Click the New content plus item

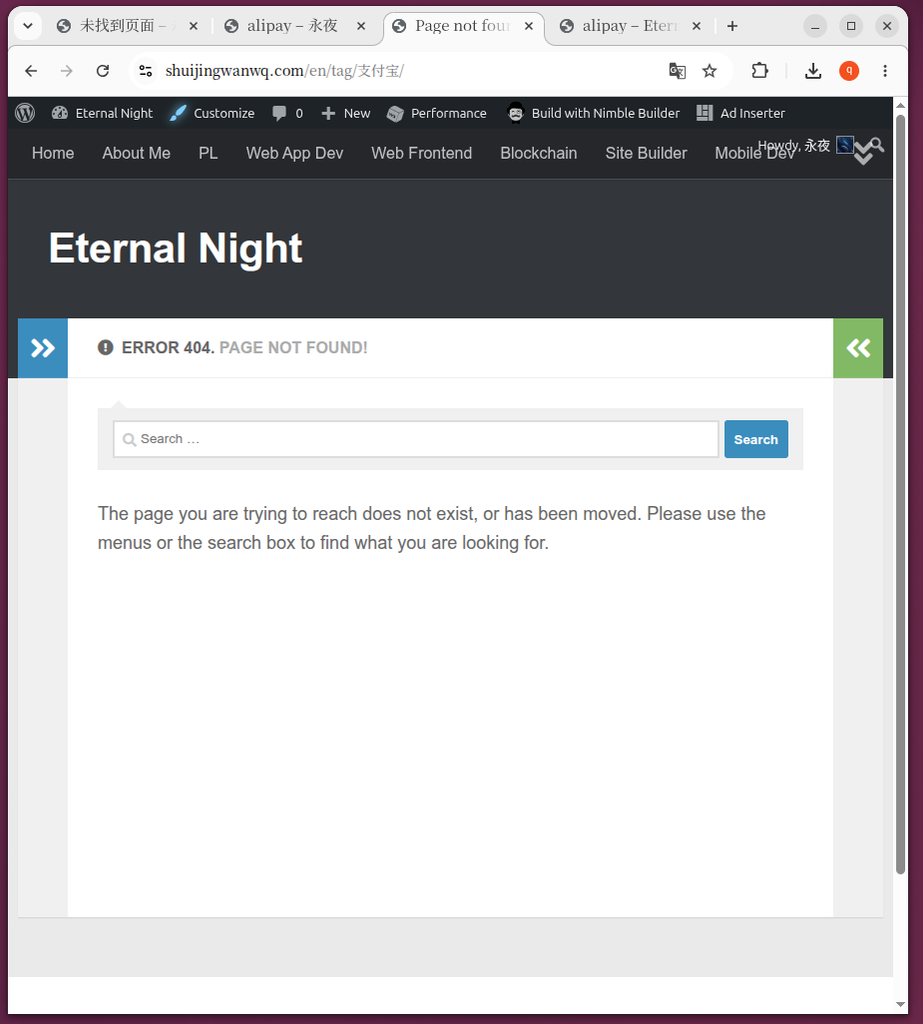(x=346, y=113)
